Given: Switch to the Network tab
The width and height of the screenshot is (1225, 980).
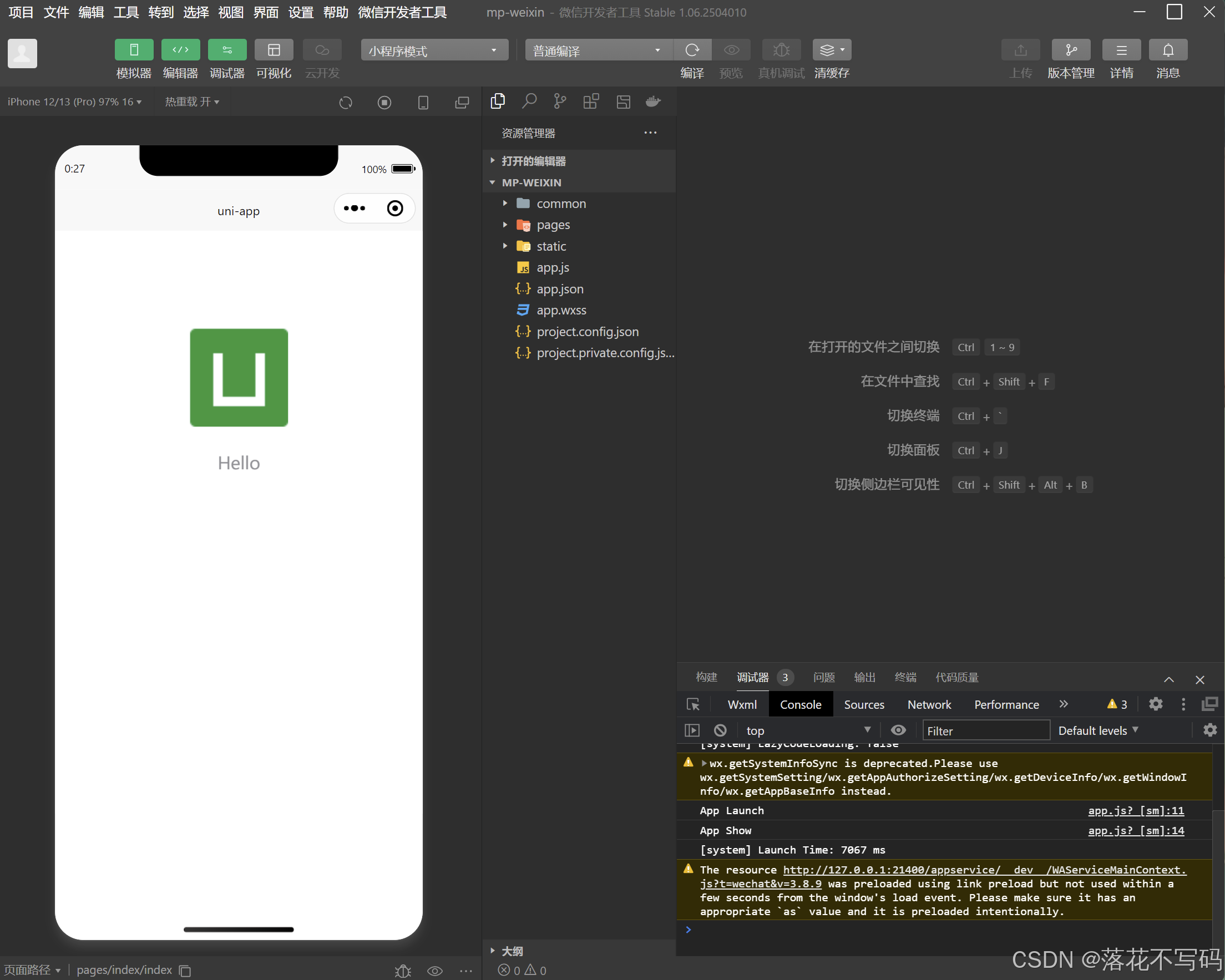Looking at the screenshot, I should [x=928, y=704].
